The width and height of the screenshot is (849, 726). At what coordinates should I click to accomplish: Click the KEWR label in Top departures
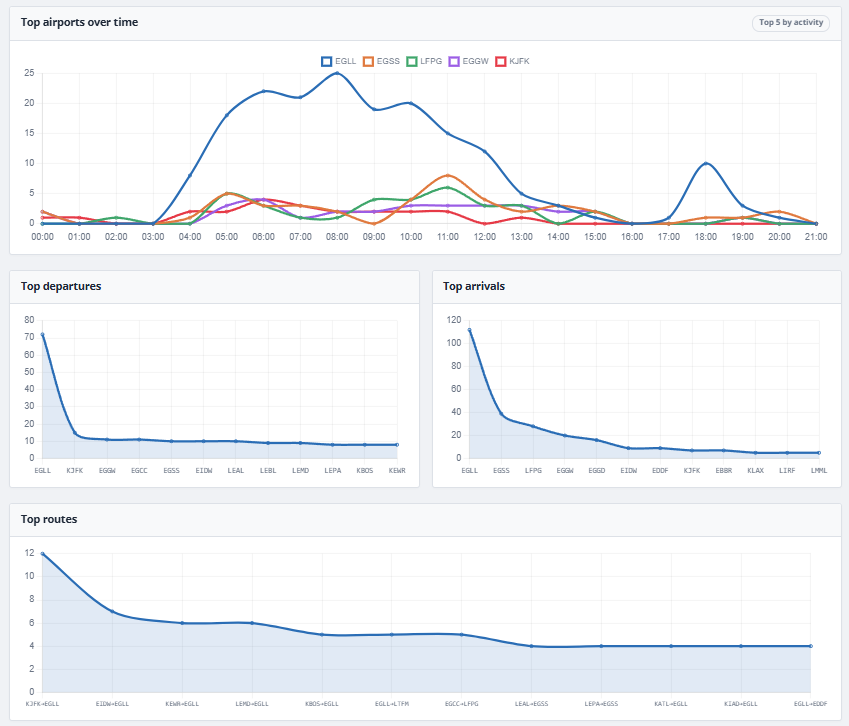[x=397, y=470]
